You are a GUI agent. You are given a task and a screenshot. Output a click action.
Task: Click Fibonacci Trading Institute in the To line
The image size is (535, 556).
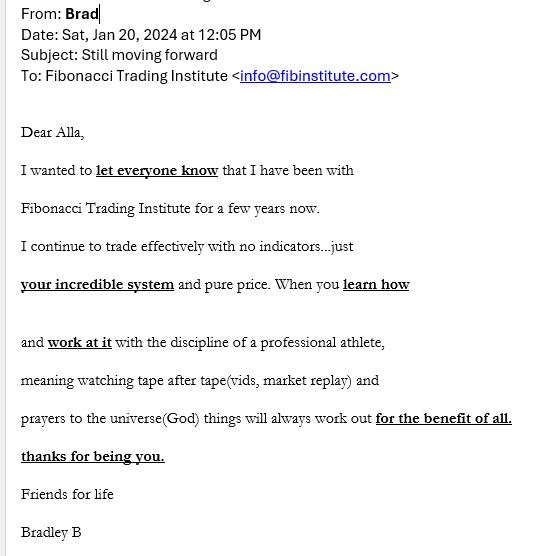(136, 76)
